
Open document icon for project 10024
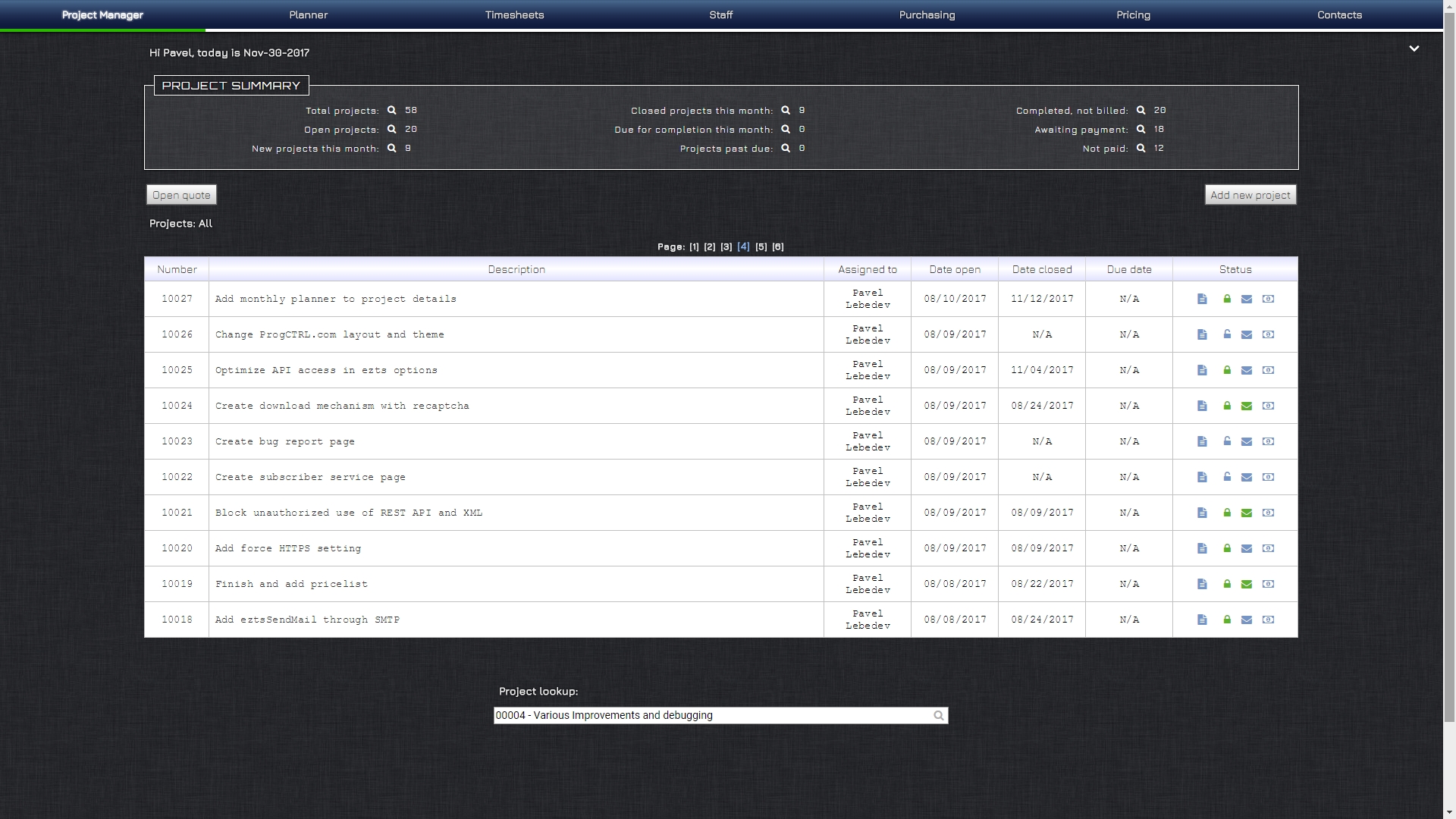click(x=1202, y=406)
